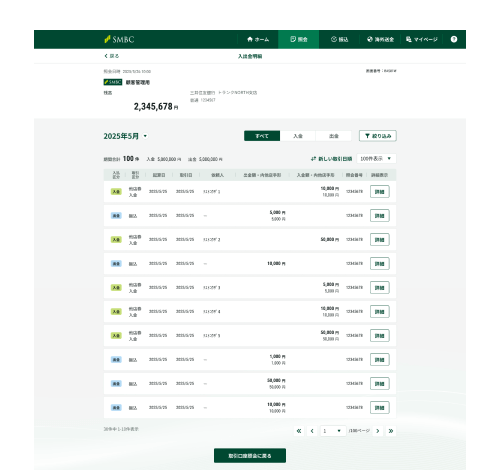Screen dimensions: 500x470
Task: Open the page number dropdown
Action: [332, 431]
